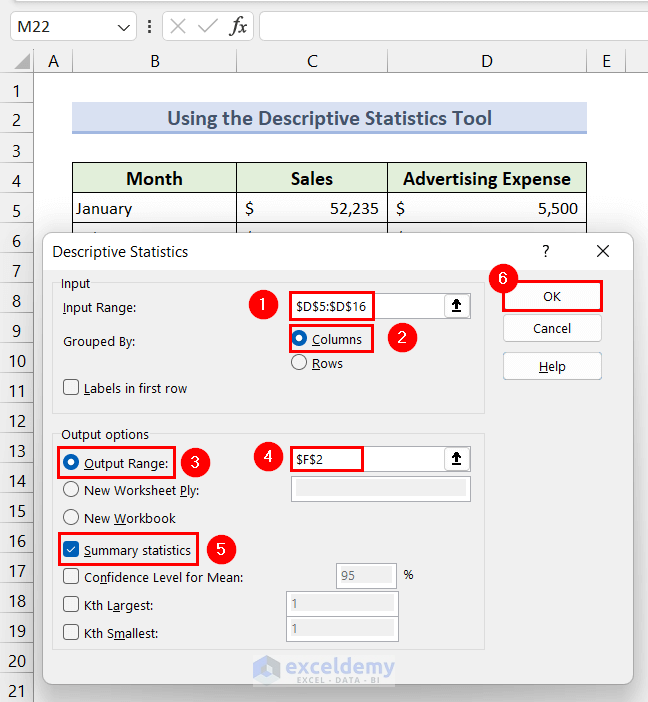Click the Name Box showing M22

click(63, 27)
